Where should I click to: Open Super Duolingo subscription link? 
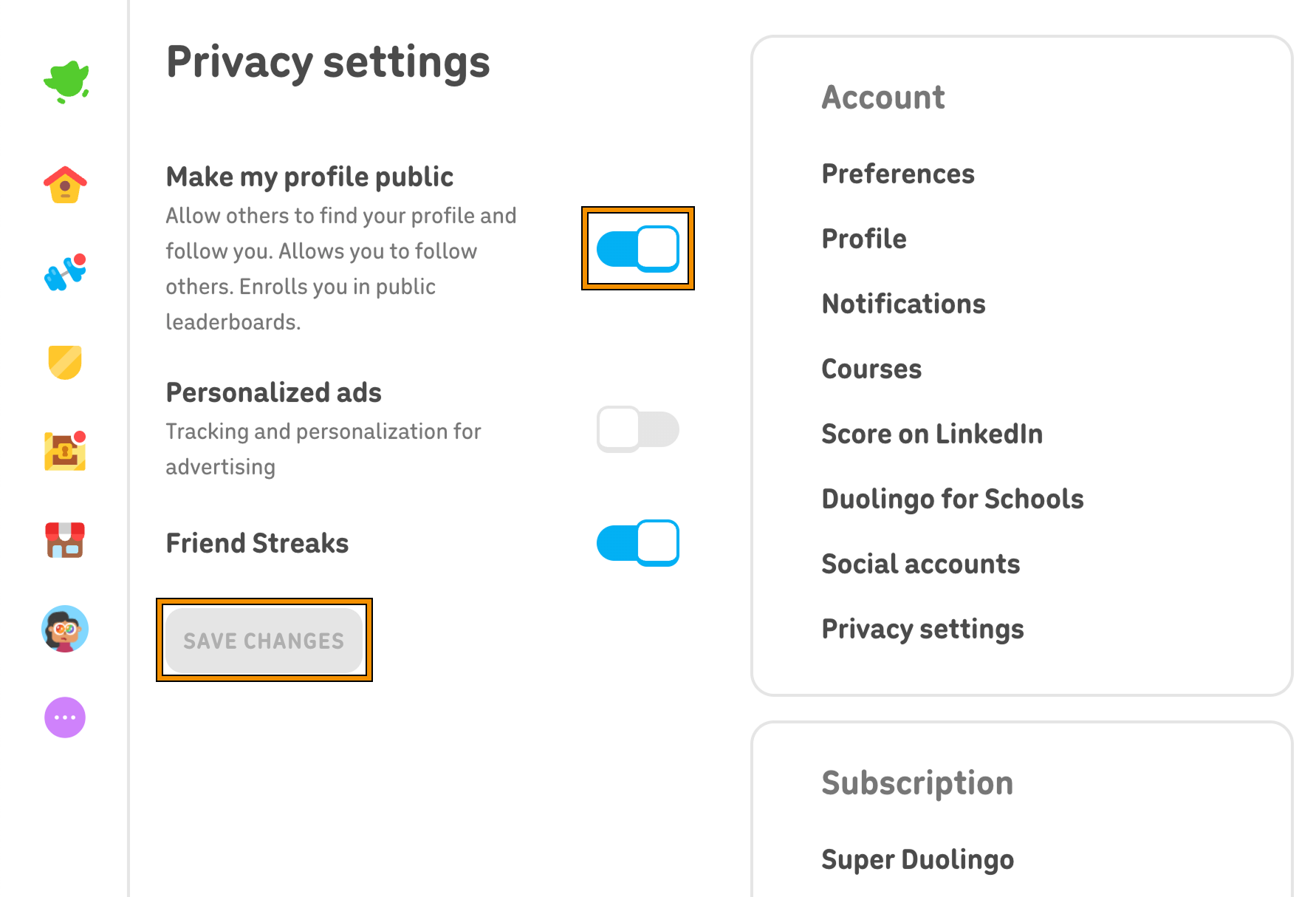918,859
